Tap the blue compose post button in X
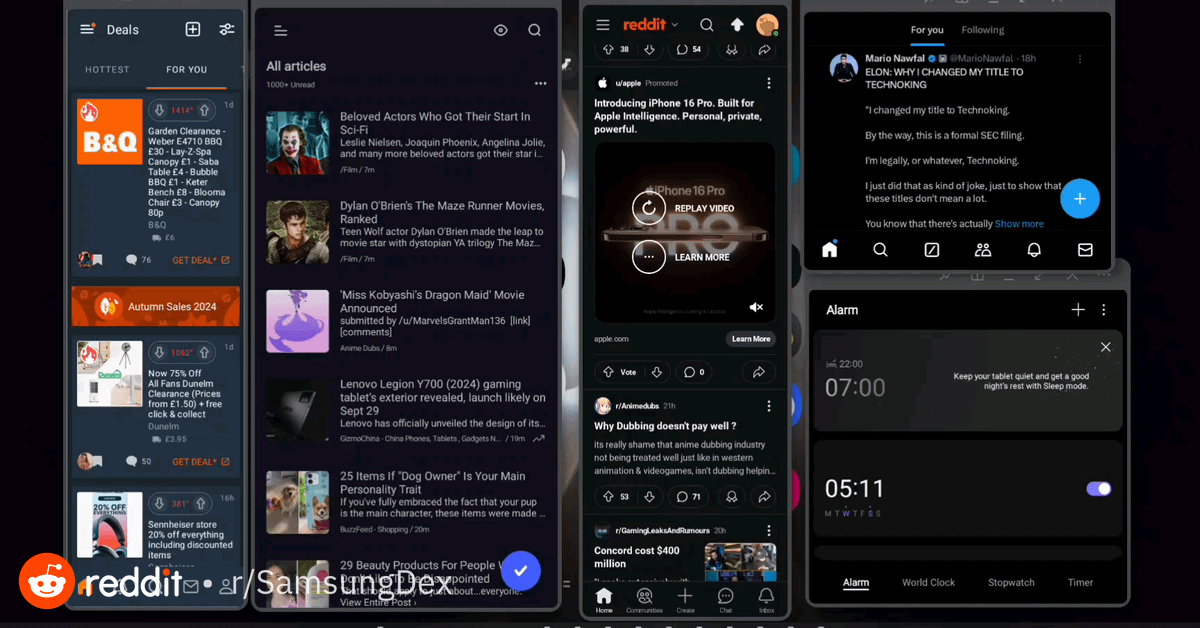The height and width of the screenshot is (628, 1200). [1080, 198]
